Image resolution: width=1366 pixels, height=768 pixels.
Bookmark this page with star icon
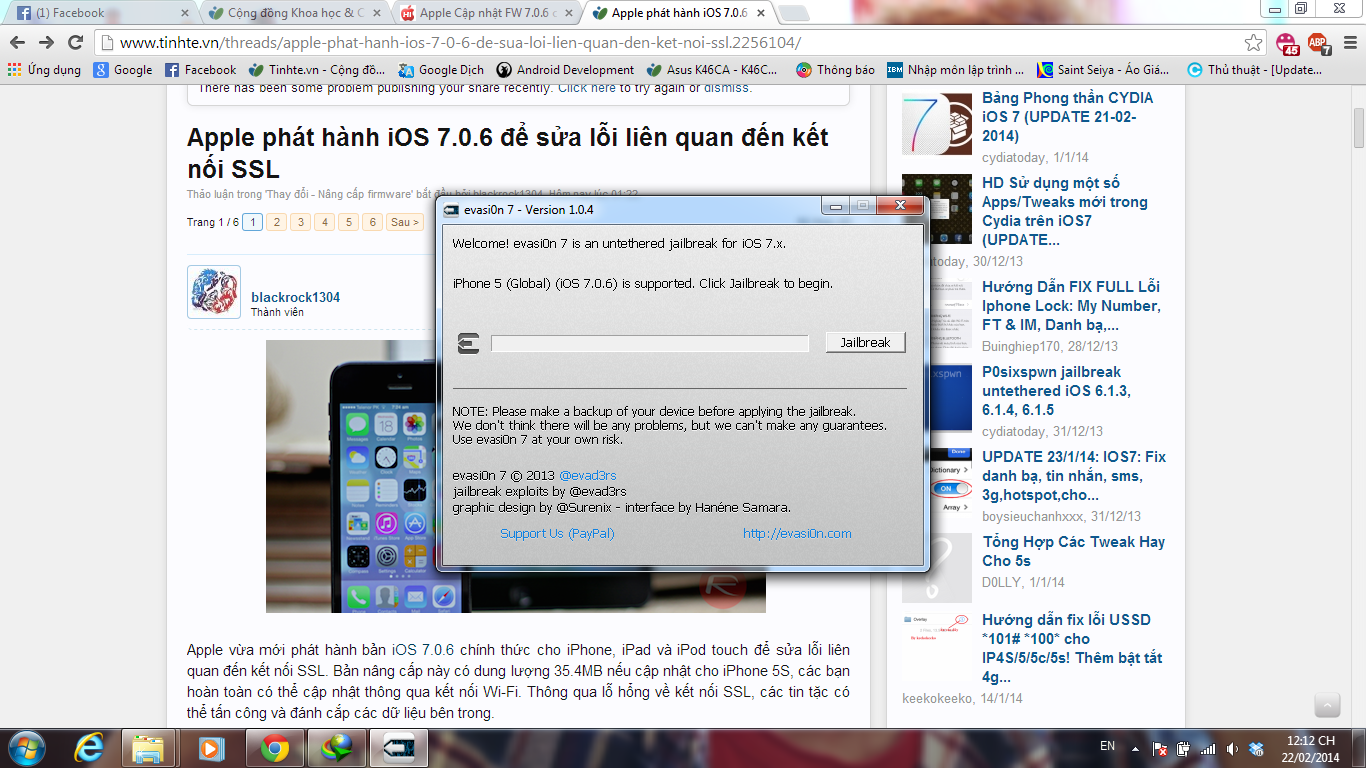click(1253, 43)
